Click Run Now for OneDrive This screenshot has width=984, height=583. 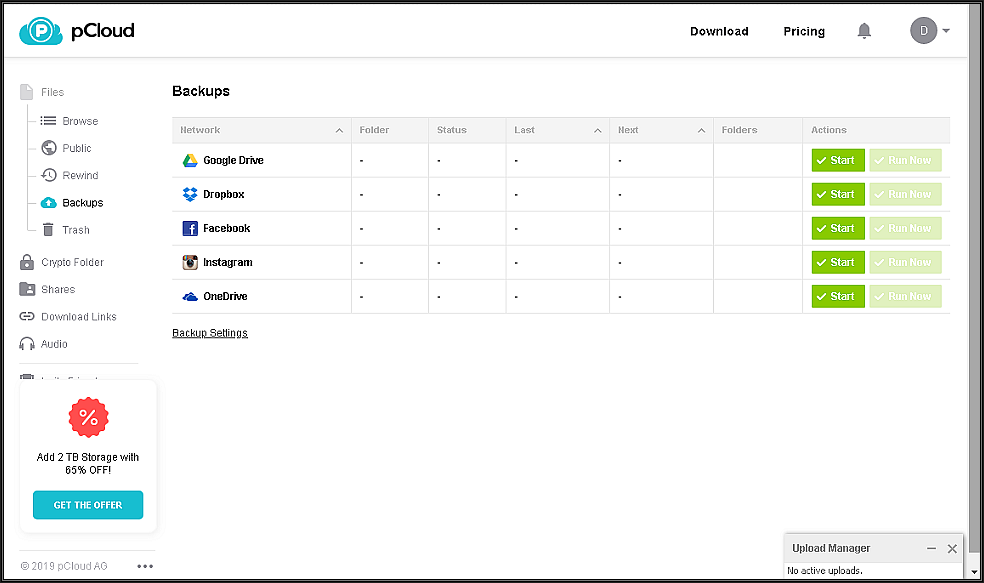[x=905, y=296]
